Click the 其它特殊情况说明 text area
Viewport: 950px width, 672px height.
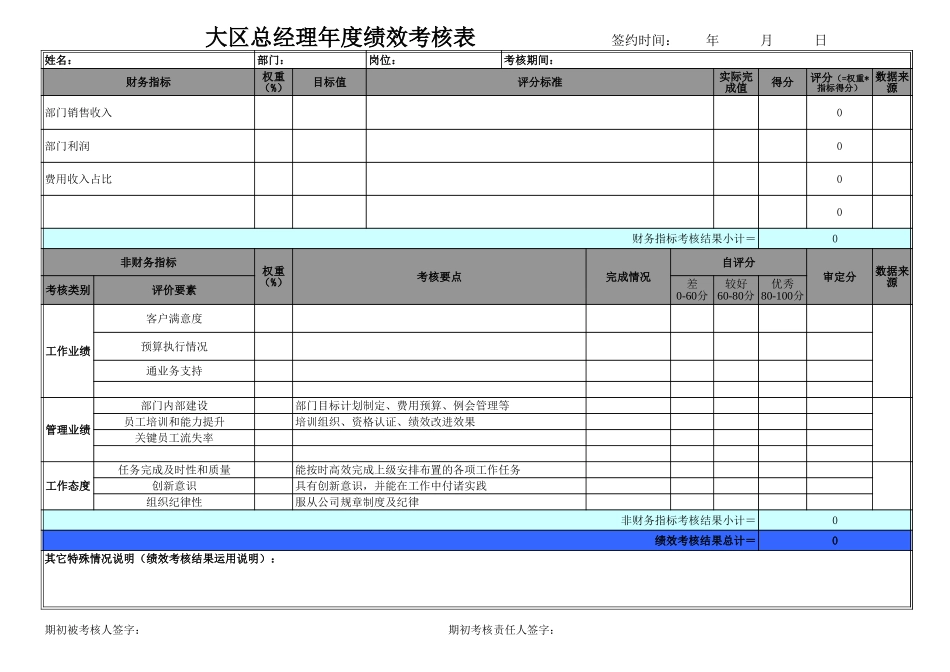click(x=477, y=579)
